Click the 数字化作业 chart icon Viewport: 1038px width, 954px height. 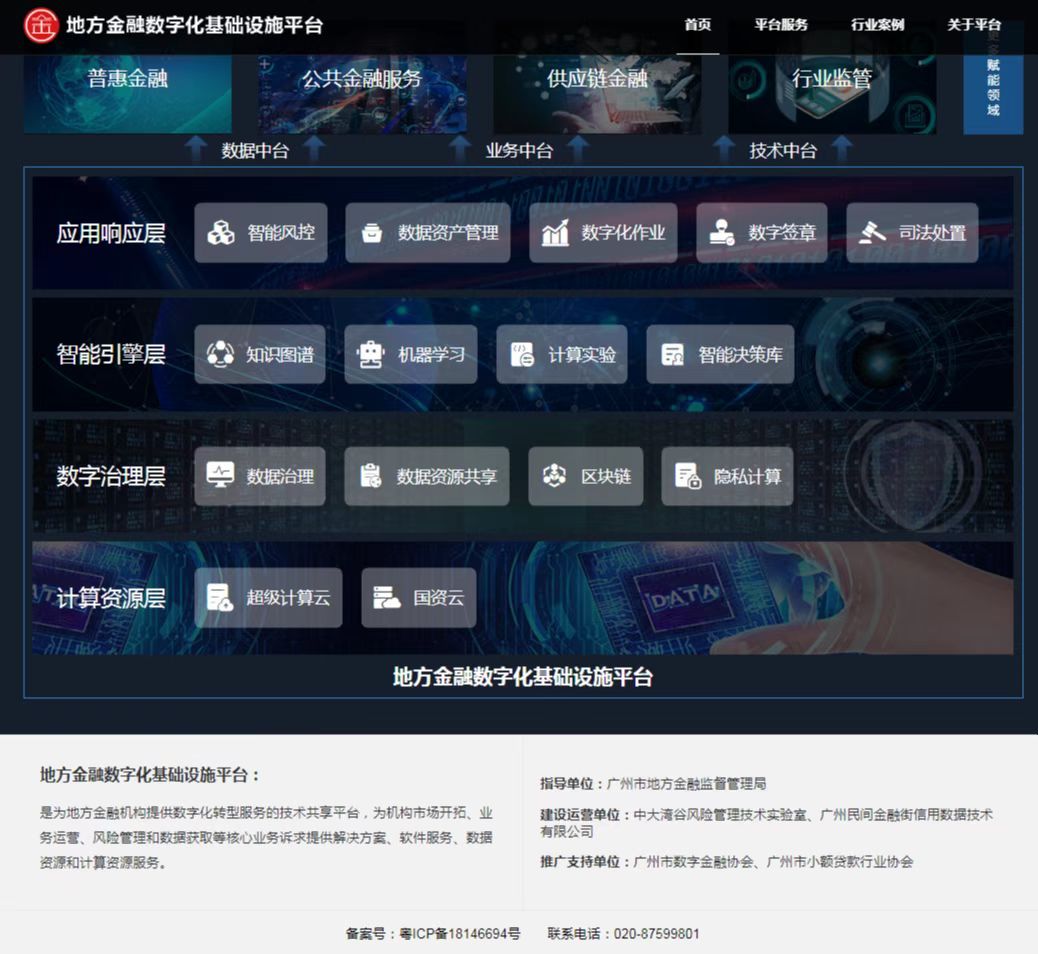point(555,233)
